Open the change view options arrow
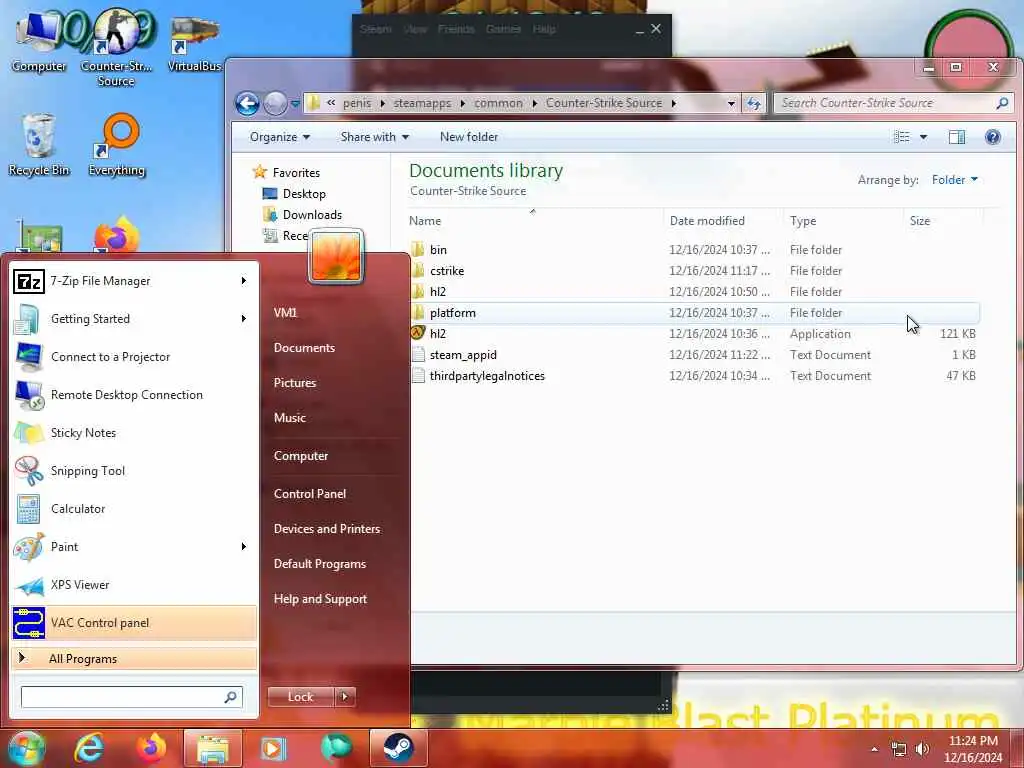This screenshot has height=768, width=1024. click(x=923, y=137)
